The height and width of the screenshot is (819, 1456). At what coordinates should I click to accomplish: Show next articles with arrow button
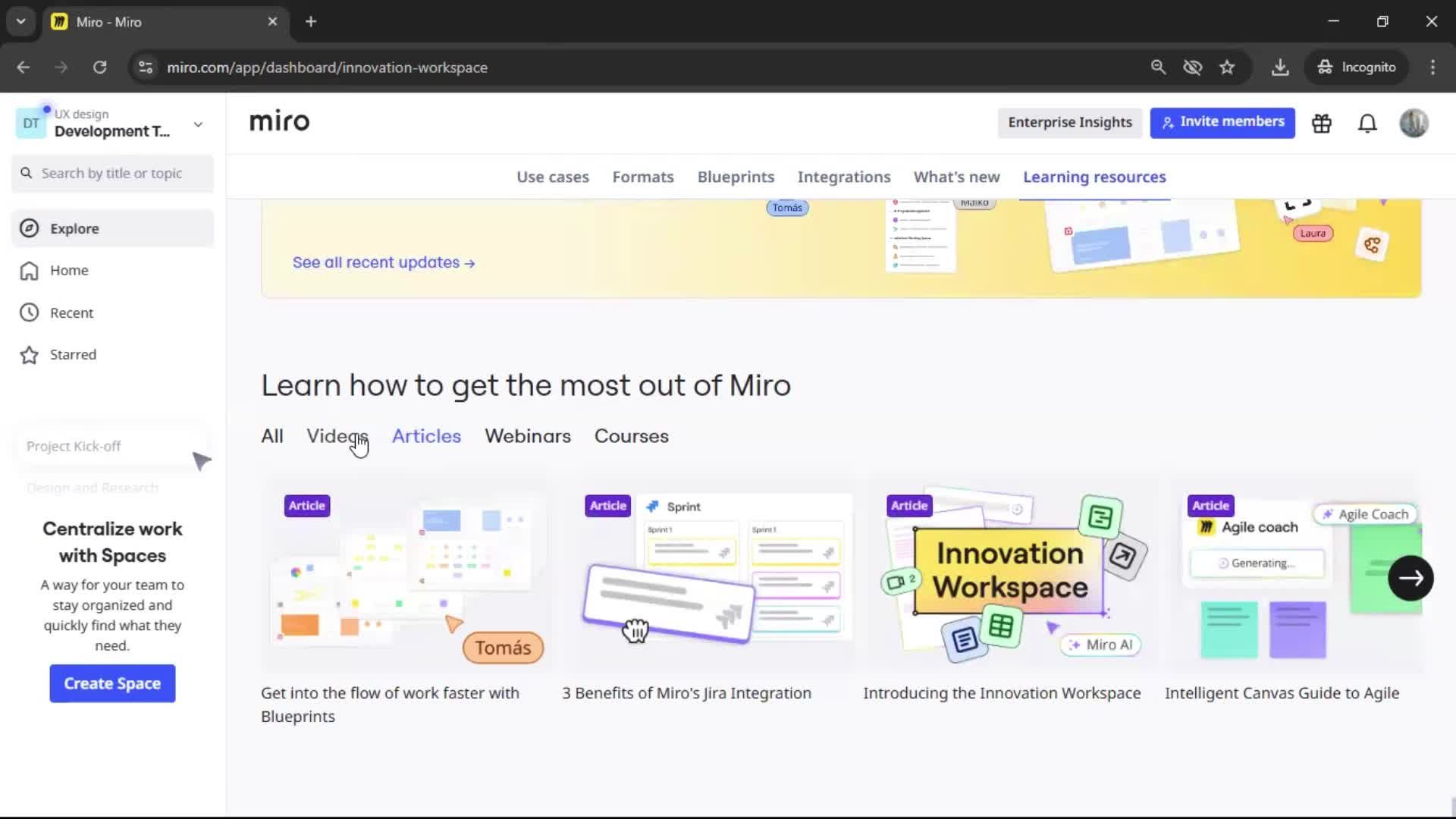[x=1410, y=579]
